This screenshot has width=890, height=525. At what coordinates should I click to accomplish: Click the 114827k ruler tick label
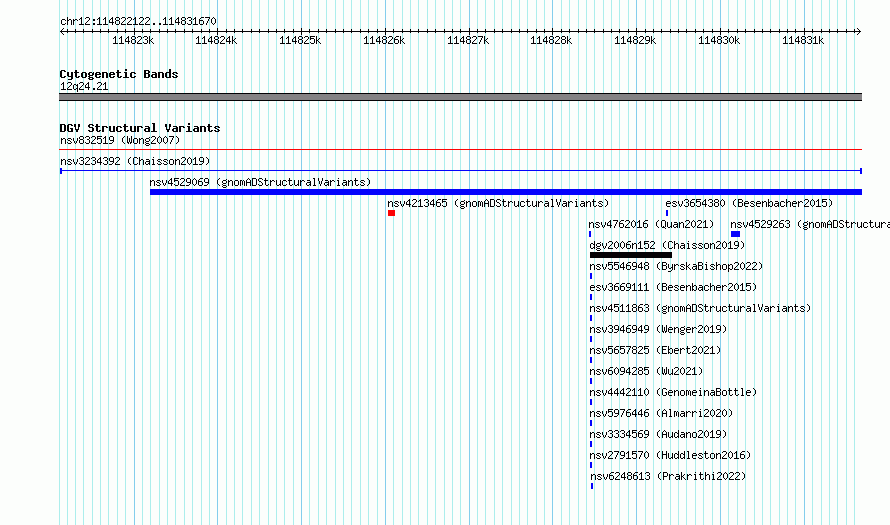coord(468,40)
